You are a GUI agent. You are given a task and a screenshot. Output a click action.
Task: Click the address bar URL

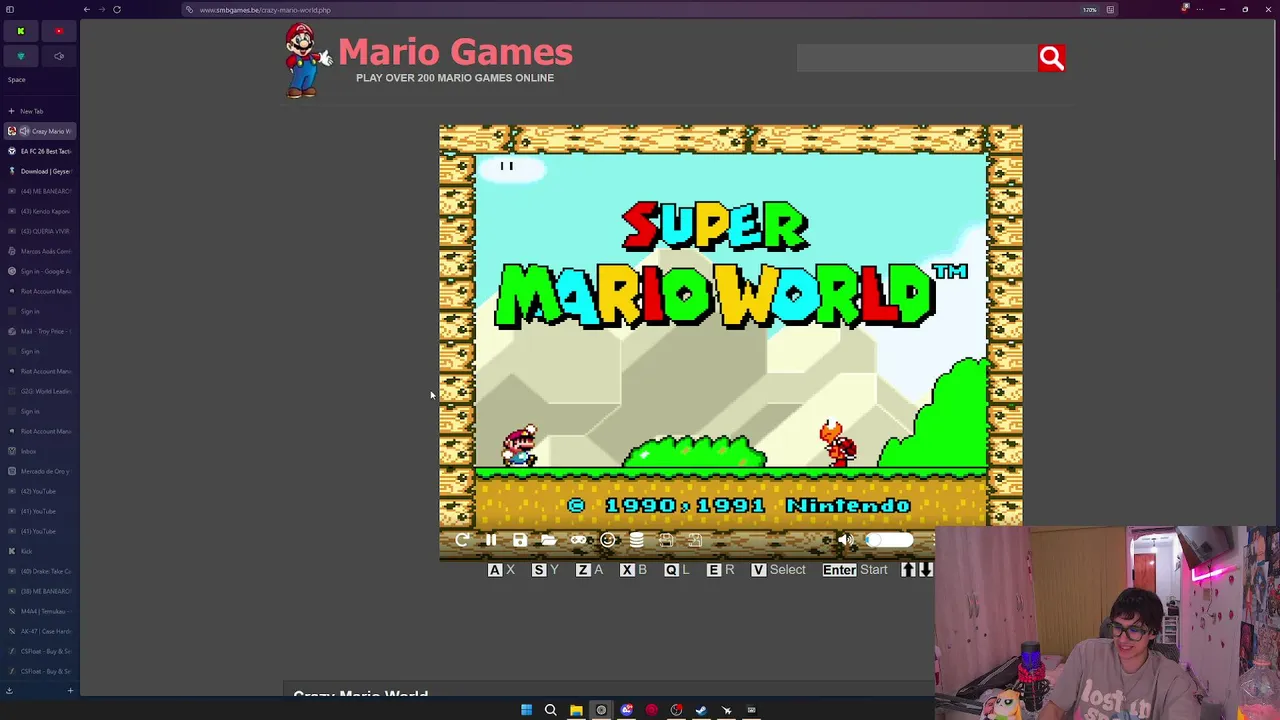click(x=265, y=10)
